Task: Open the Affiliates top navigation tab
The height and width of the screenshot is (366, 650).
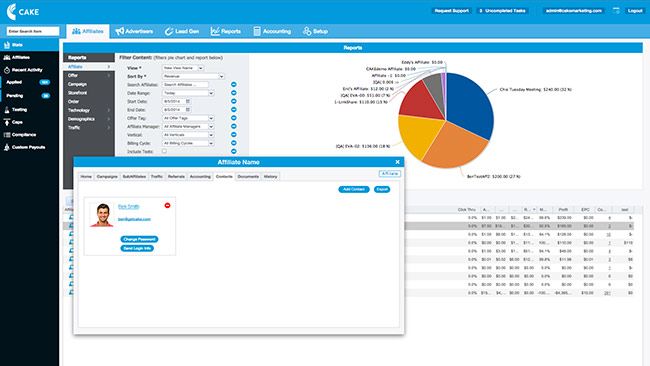Action: (88, 31)
